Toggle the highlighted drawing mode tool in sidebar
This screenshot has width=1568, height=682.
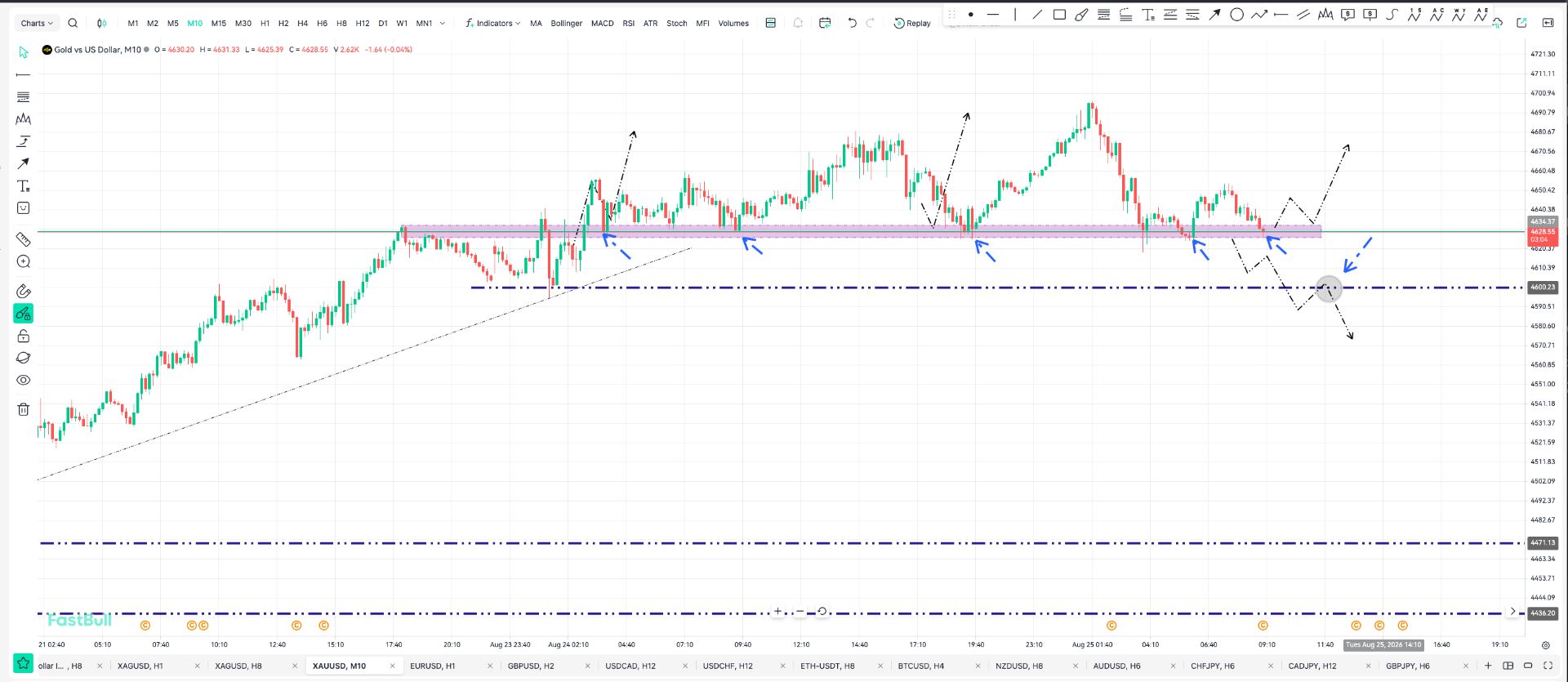[x=24, y=314]
